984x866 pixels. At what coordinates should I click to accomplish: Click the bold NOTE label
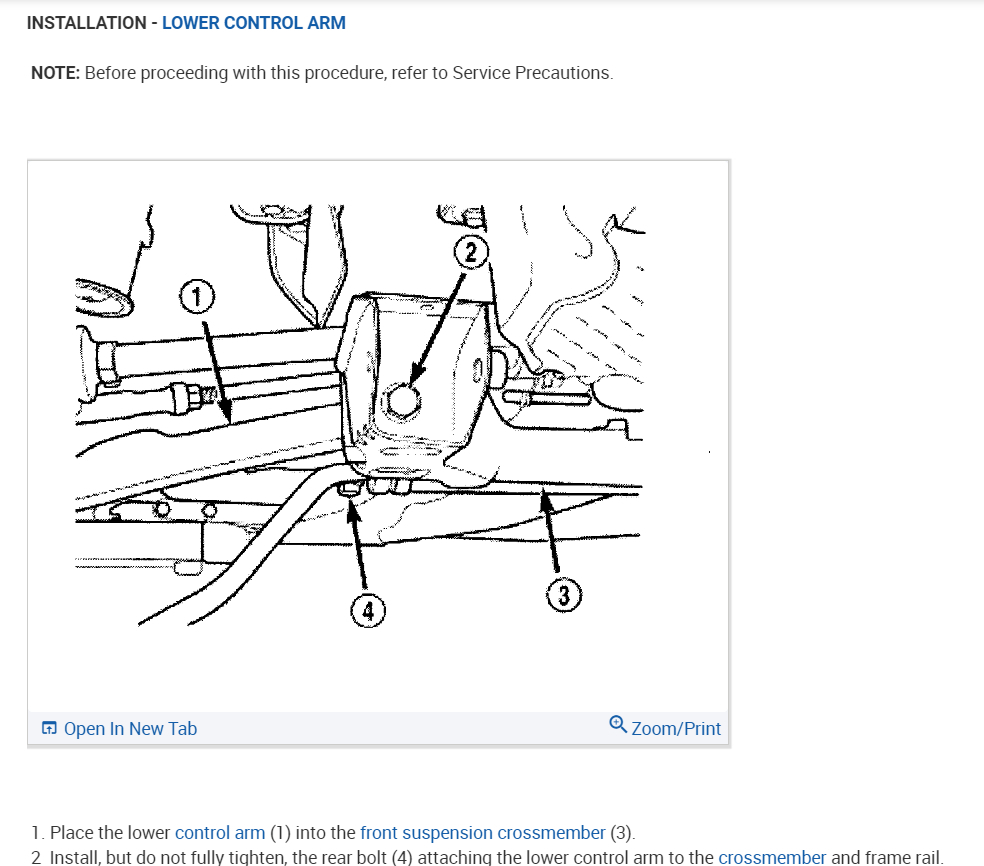pyautogui.click(x=55, y=73)
